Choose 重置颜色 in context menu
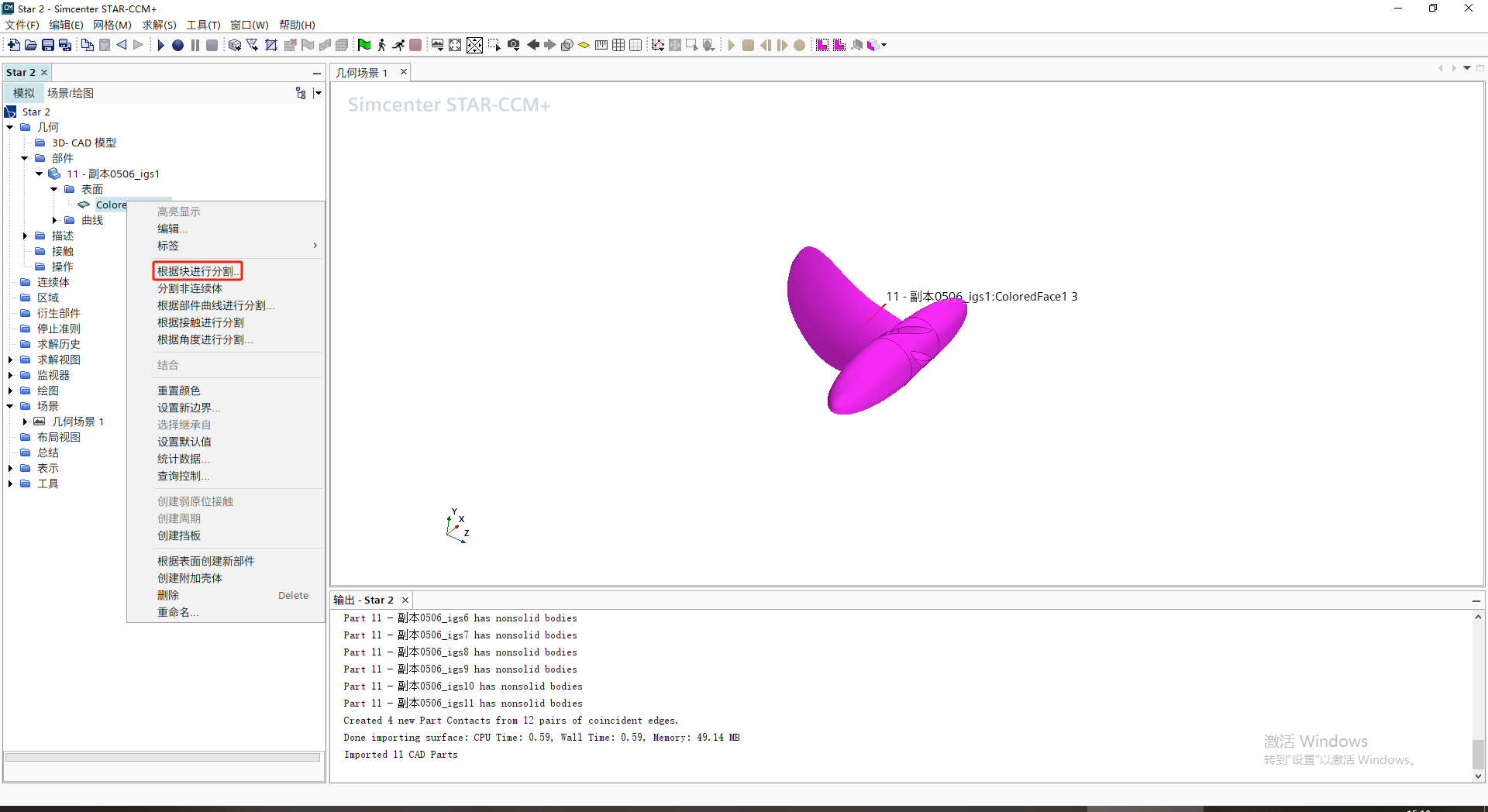The height and width of the screenshot is (812, 1488). point(179,391)
